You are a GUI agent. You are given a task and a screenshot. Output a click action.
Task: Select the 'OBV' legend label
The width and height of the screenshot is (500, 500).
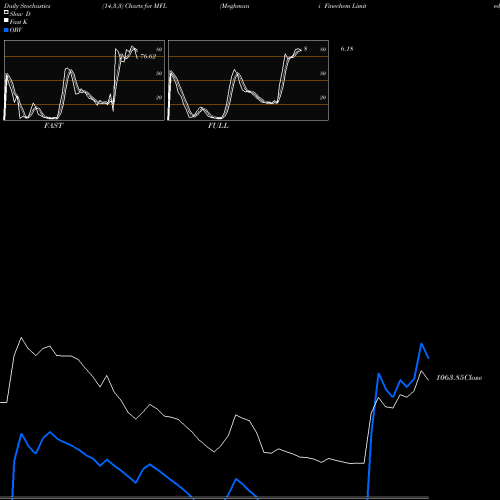[x=16, y=30]
